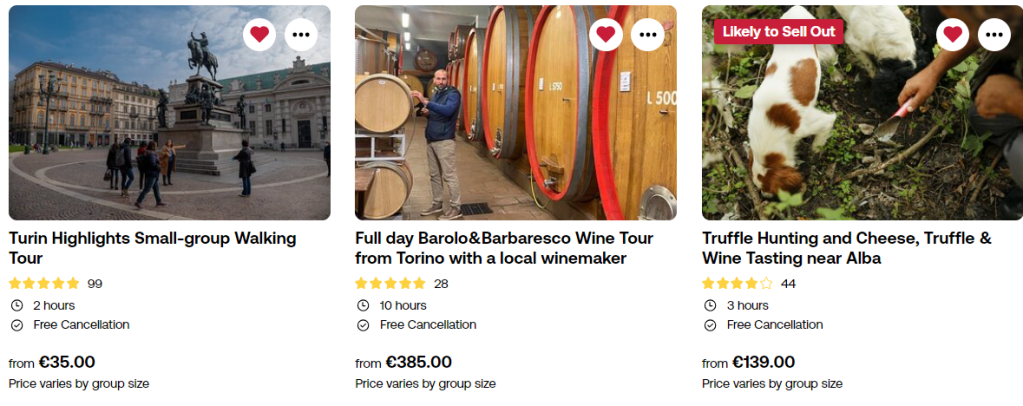The width and height of the screenshot is (1023, 406).
Task: Open more options on Turin Highlights card
Action: tap(301, 35)
